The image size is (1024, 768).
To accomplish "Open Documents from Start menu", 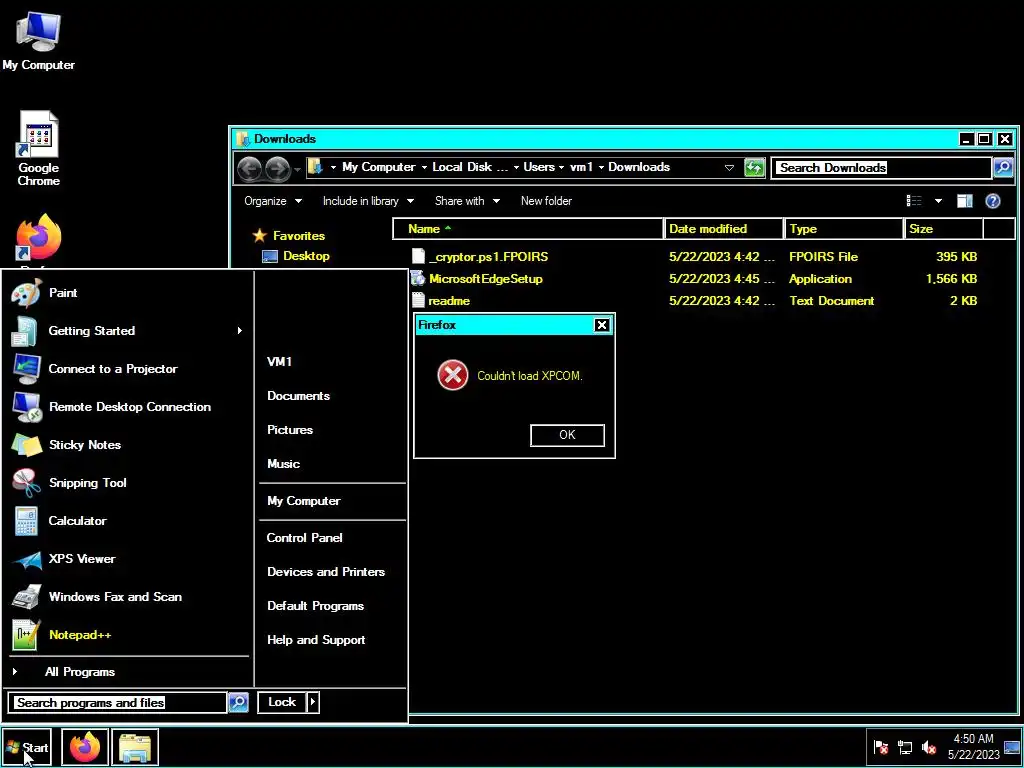I will pos(298,396).
